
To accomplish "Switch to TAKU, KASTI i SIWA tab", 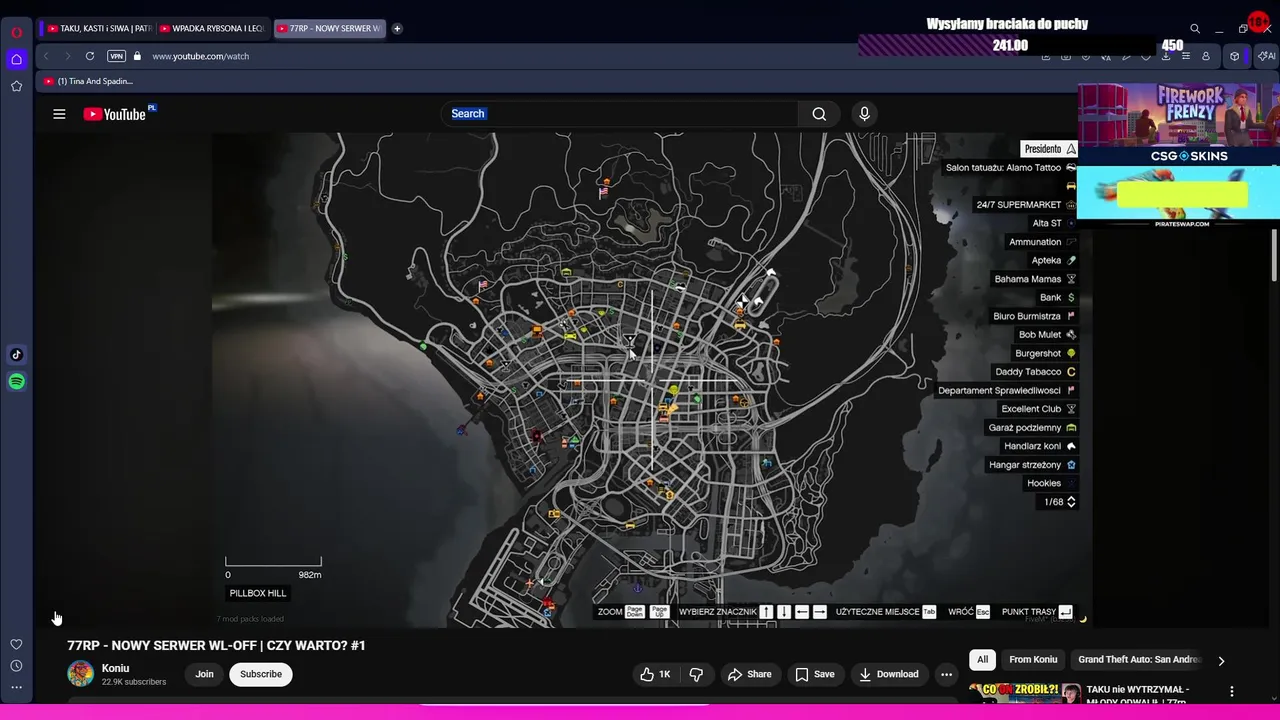I will tap(100, 28).
